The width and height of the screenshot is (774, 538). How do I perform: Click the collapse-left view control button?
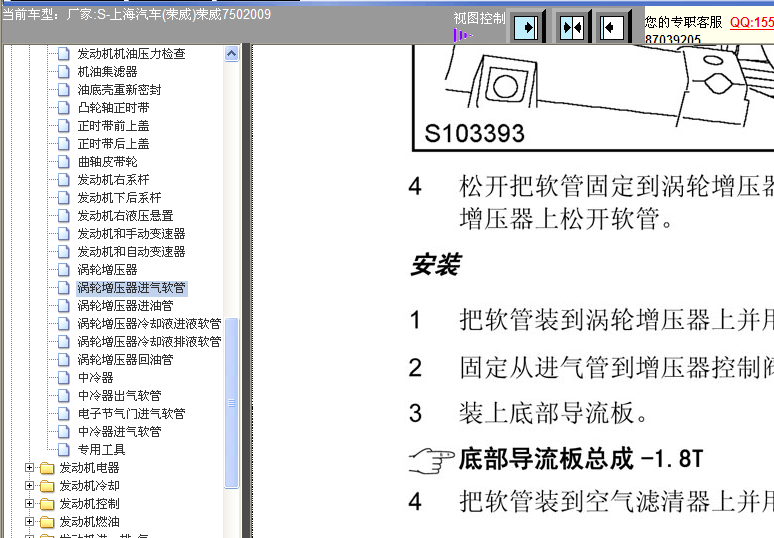[613, 27]
